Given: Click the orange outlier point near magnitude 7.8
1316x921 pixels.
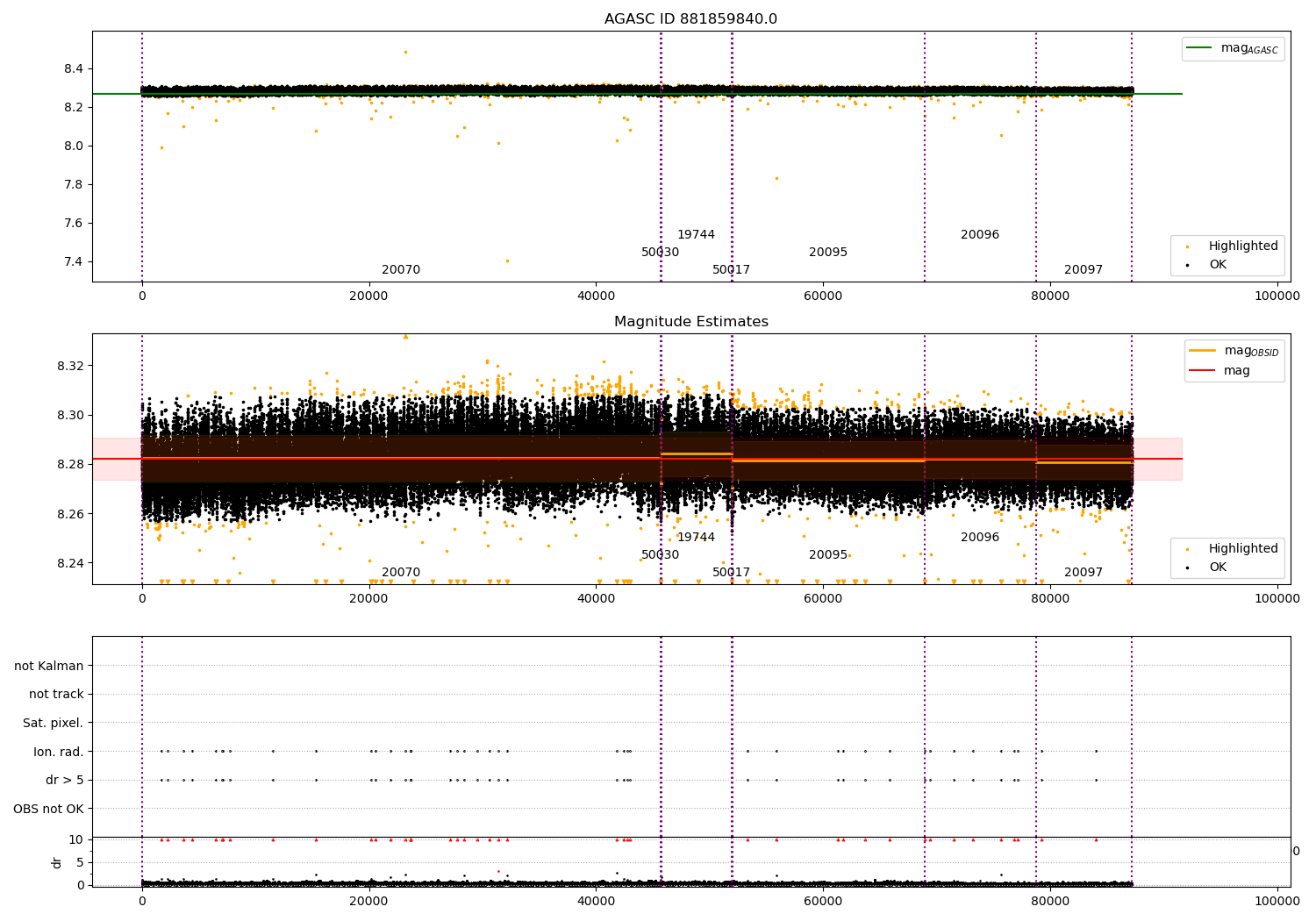Looking at the screenshot, I should tap(776, 178).
